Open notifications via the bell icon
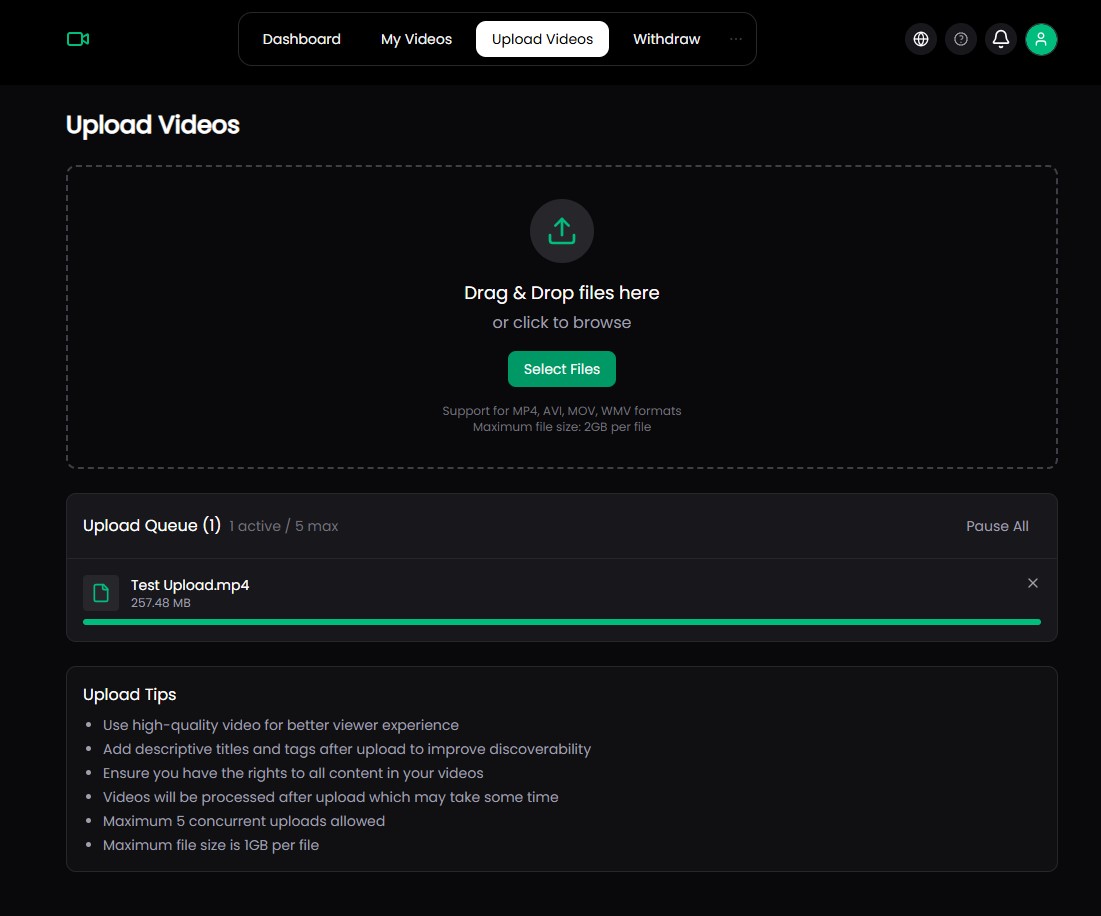The image size is (1101, 916). [1001, 39]
